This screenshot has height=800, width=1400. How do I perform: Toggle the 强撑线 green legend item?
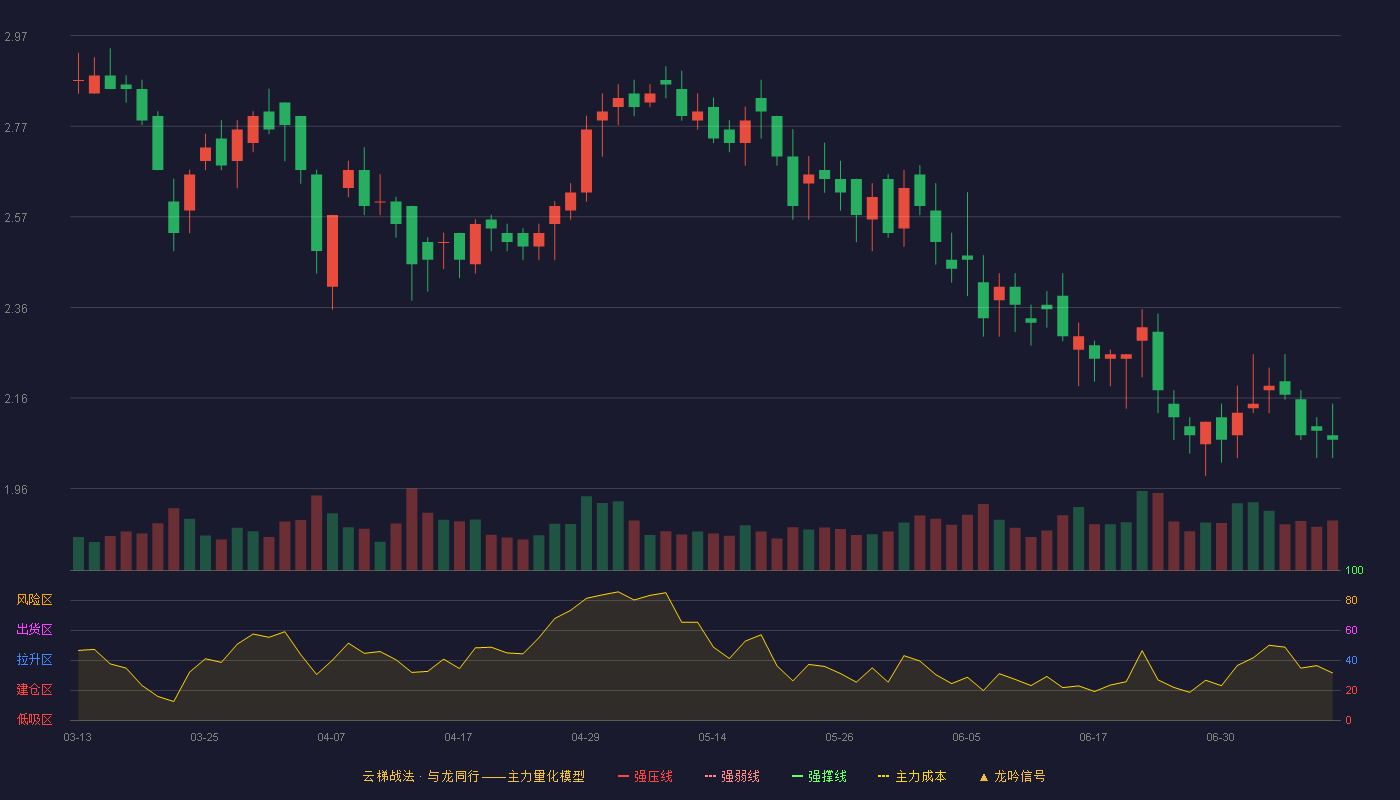click(819, 776)
